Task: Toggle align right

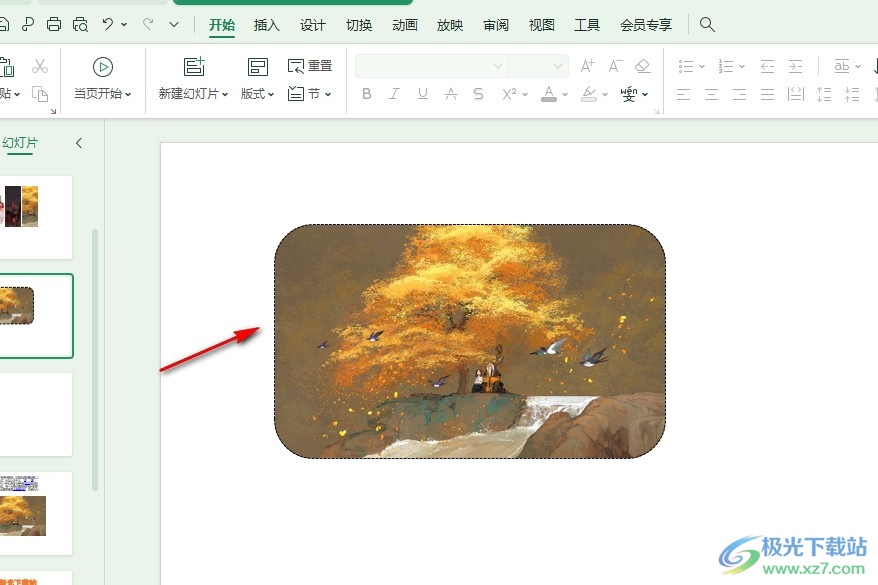Action: pos(740,94)
